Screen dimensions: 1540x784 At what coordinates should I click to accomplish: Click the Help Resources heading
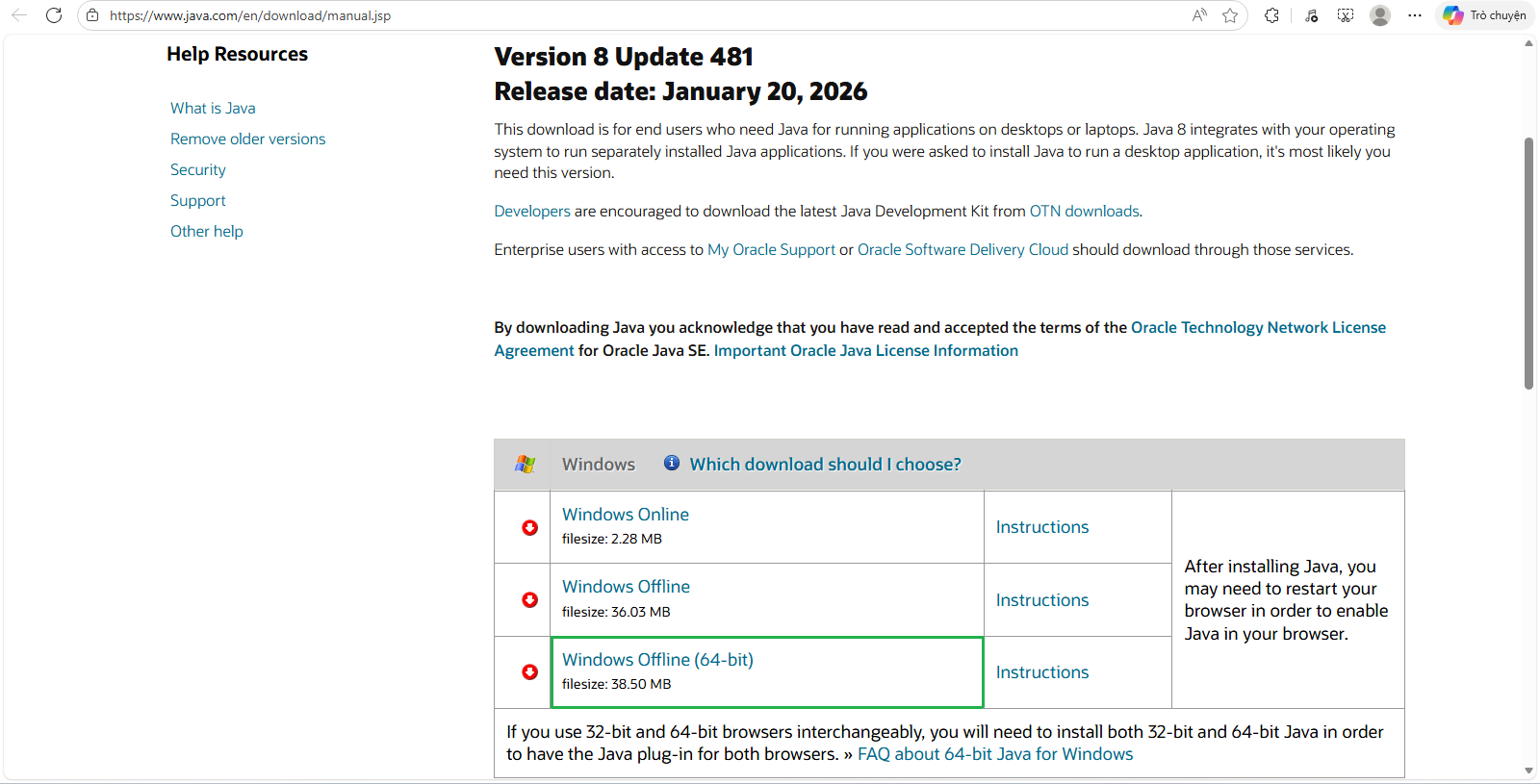[237, 54]
